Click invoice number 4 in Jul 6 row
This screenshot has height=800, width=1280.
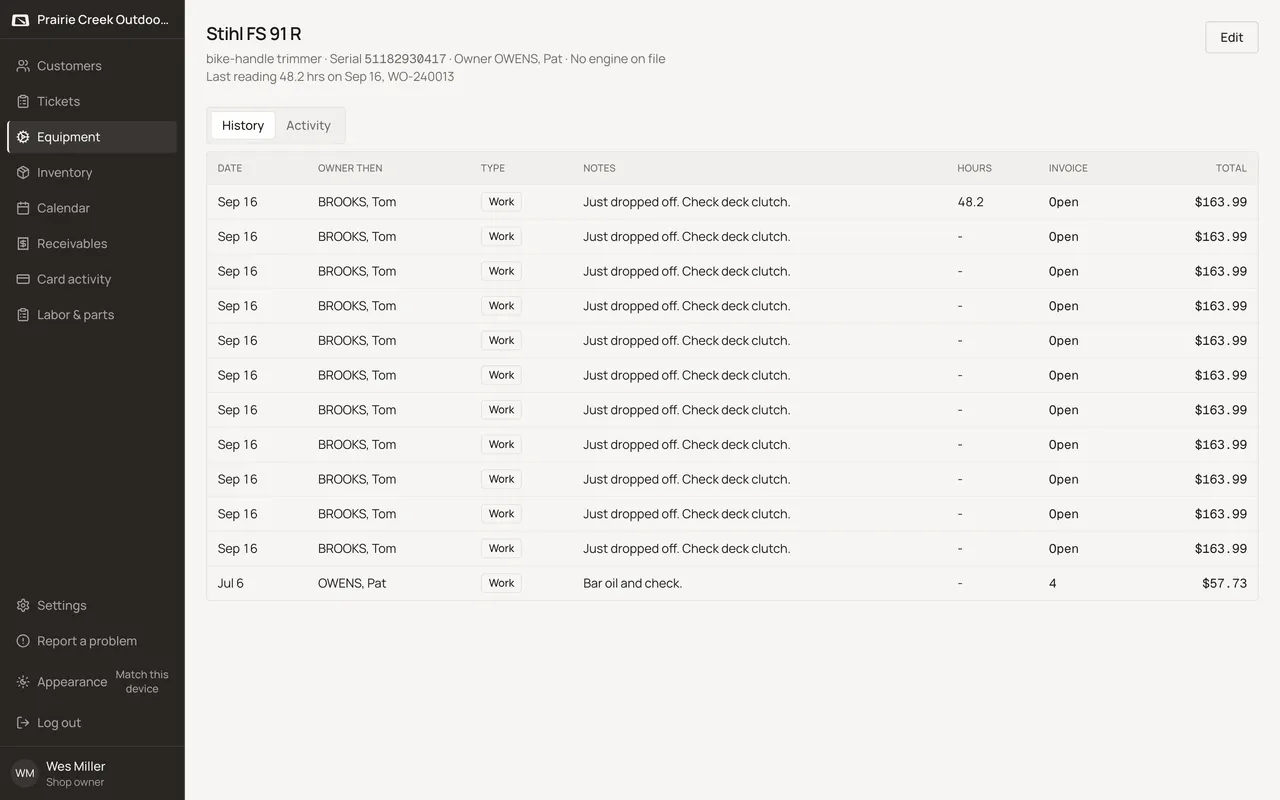1053,583
